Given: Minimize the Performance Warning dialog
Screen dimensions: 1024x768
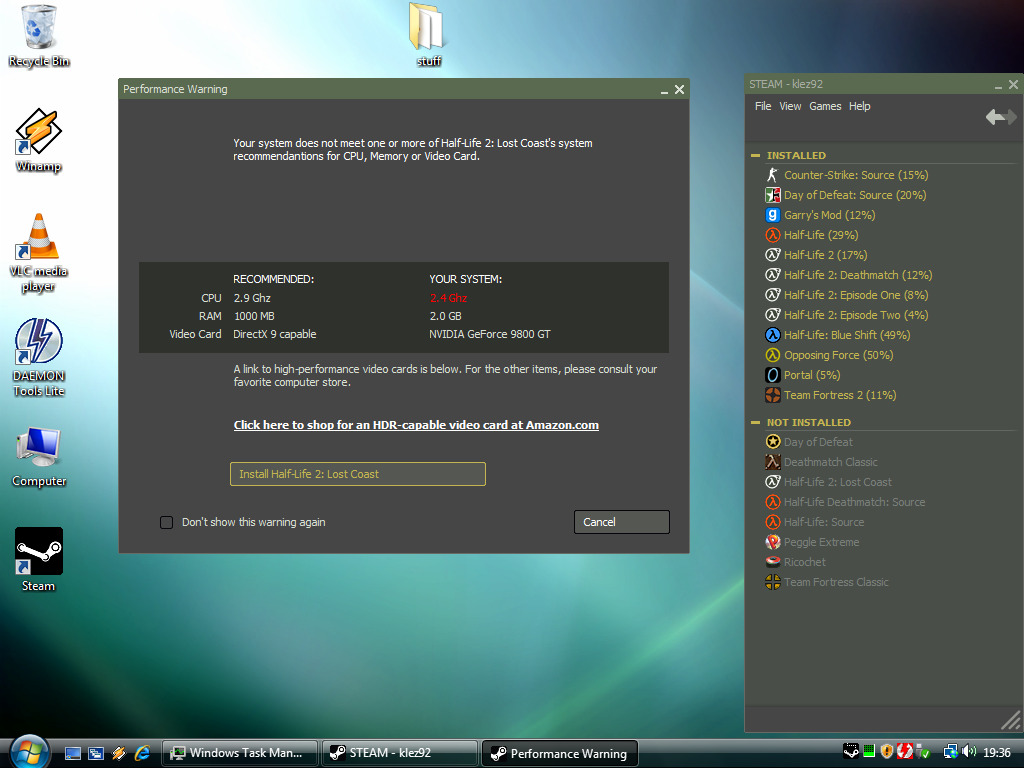Looking at the screenshot, I should (664, 90).
